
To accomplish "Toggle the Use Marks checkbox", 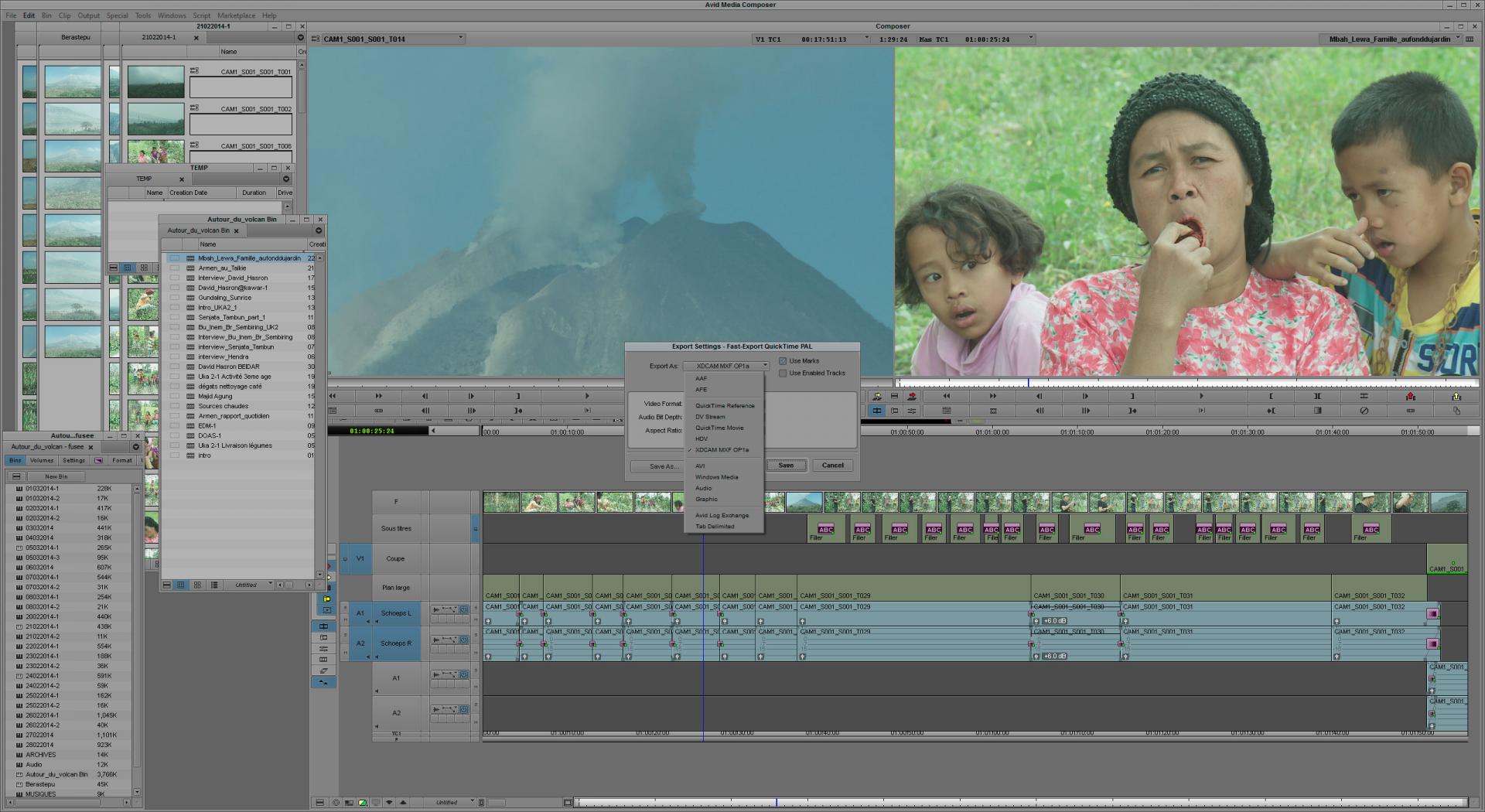I will (783, 361).
